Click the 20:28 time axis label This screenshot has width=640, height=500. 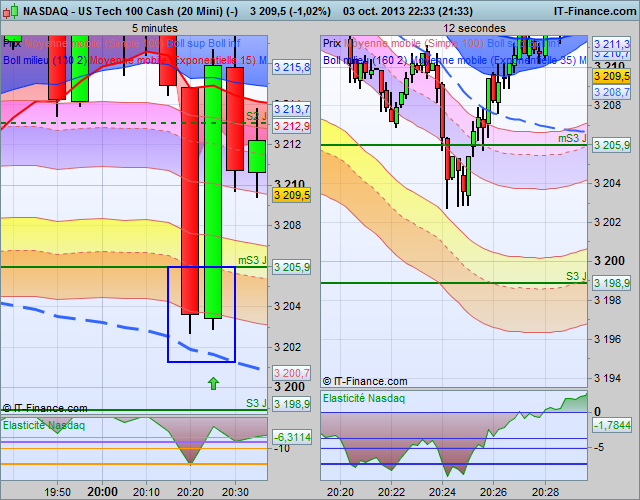pyautogui.click(x=545, y=492)
